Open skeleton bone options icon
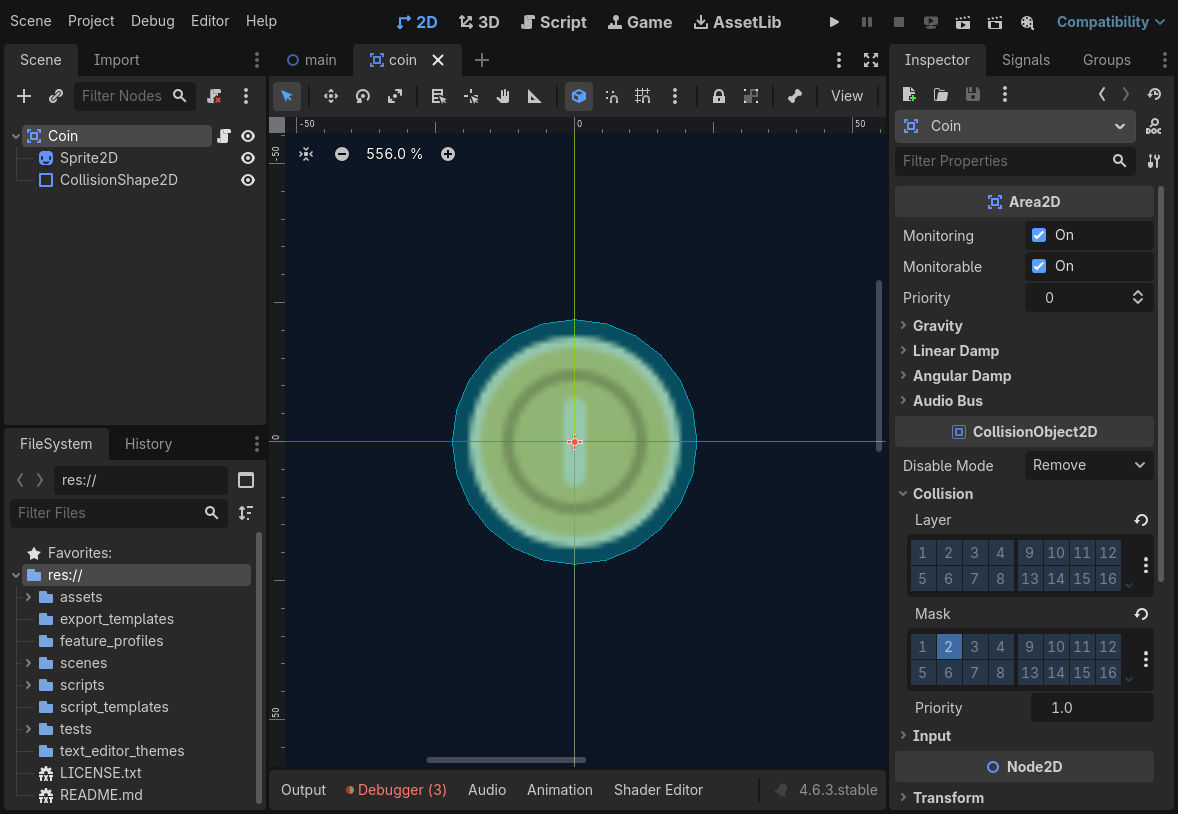This screenshot has width=1178, height=814. (x=795, y=96)
